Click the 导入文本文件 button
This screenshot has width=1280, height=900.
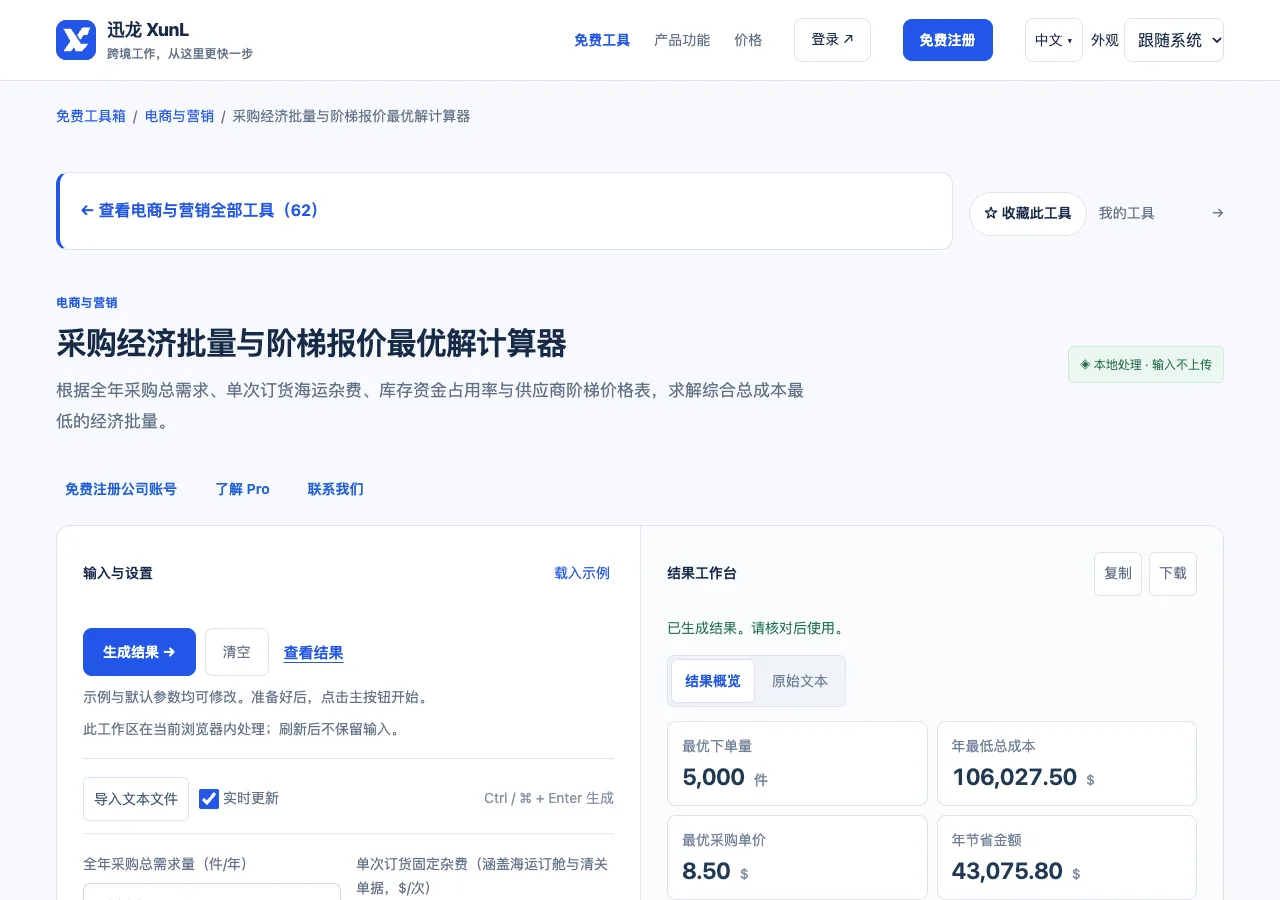click(136, 799)
